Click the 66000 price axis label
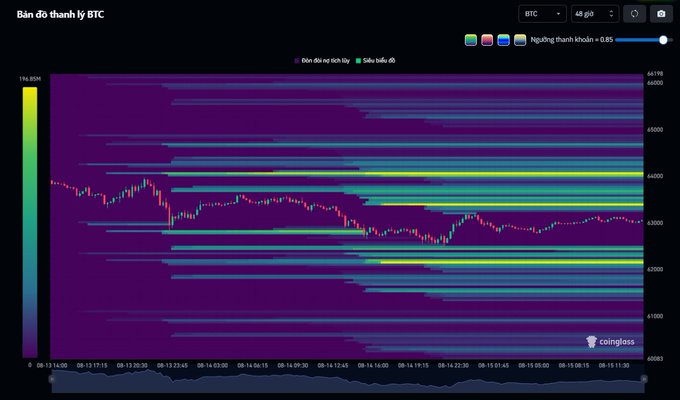Screen dimensions: 680x400 (x=655, y=83)
